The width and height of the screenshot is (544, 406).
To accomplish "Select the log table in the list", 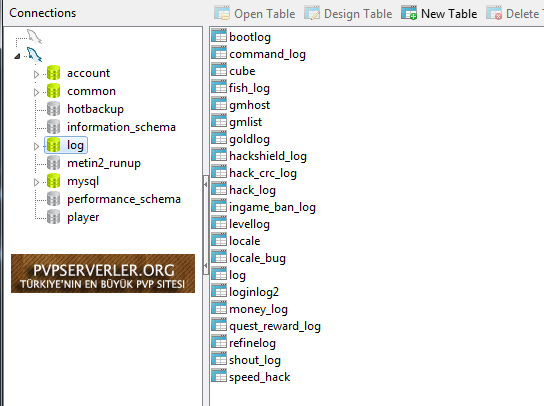I will (237, 275).
